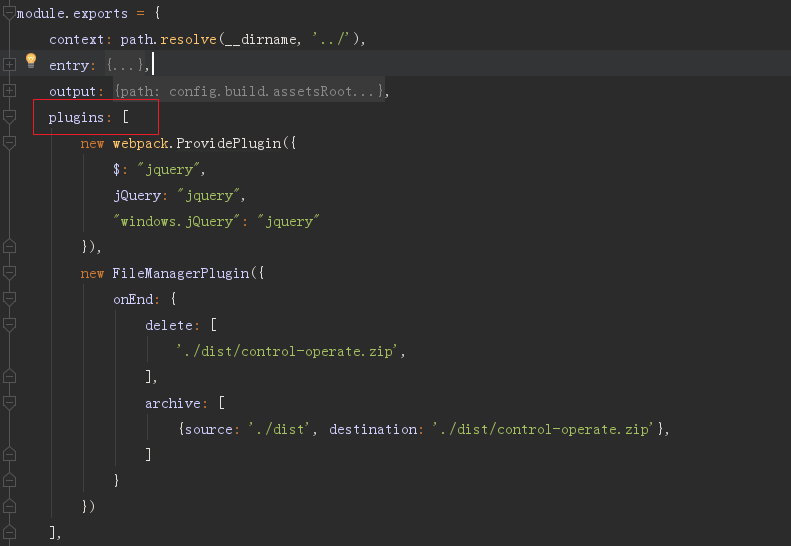Click the resolve method call
The width and height of the screenshot is (791, 546).
click(188, 39)
